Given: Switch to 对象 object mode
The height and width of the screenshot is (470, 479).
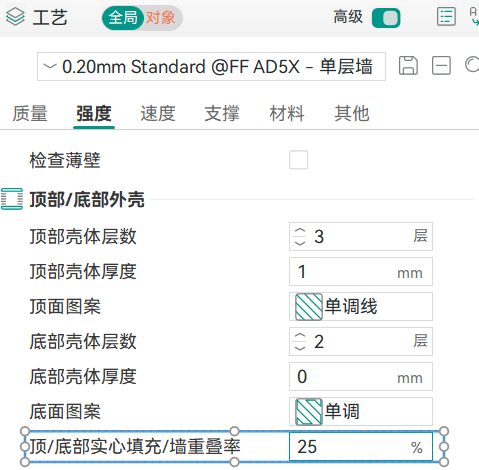Looking at the screenshot, I should 161,18.
